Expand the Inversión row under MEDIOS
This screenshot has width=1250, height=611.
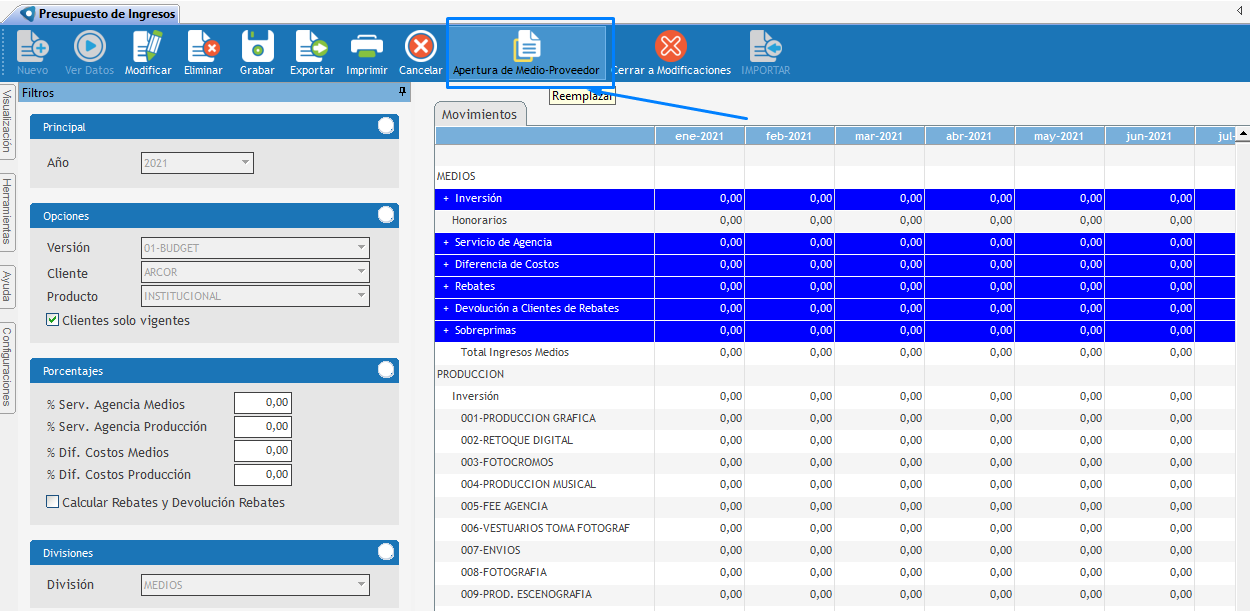click(x=446, y=199)
